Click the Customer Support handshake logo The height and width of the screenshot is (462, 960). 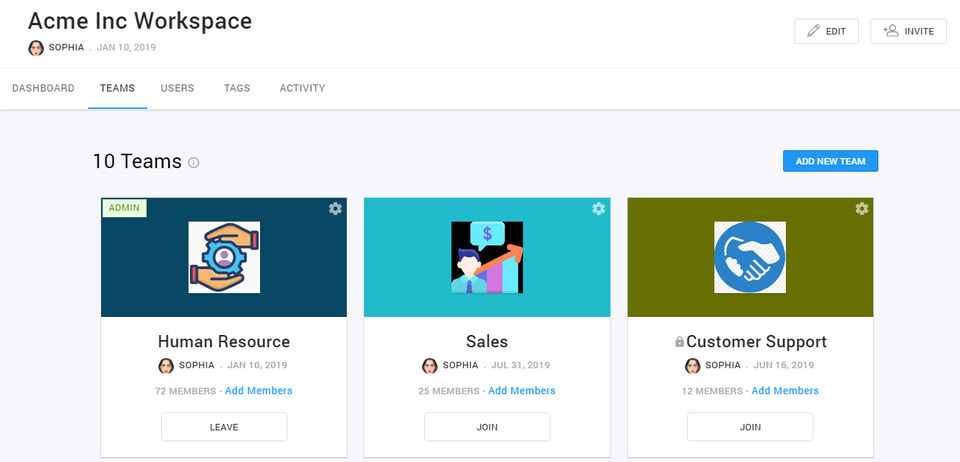coord(750,257)
